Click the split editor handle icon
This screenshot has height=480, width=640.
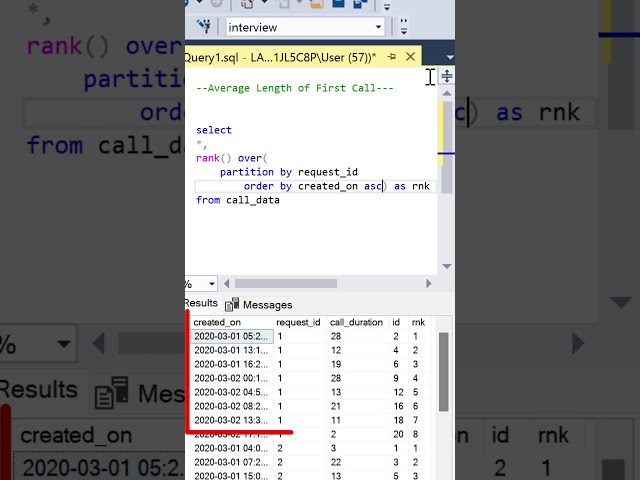point(447,76)
